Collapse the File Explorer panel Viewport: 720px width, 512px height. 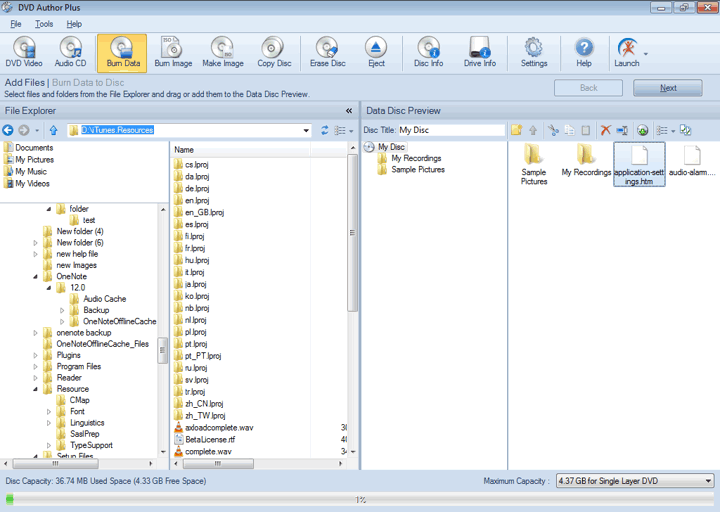349,111
